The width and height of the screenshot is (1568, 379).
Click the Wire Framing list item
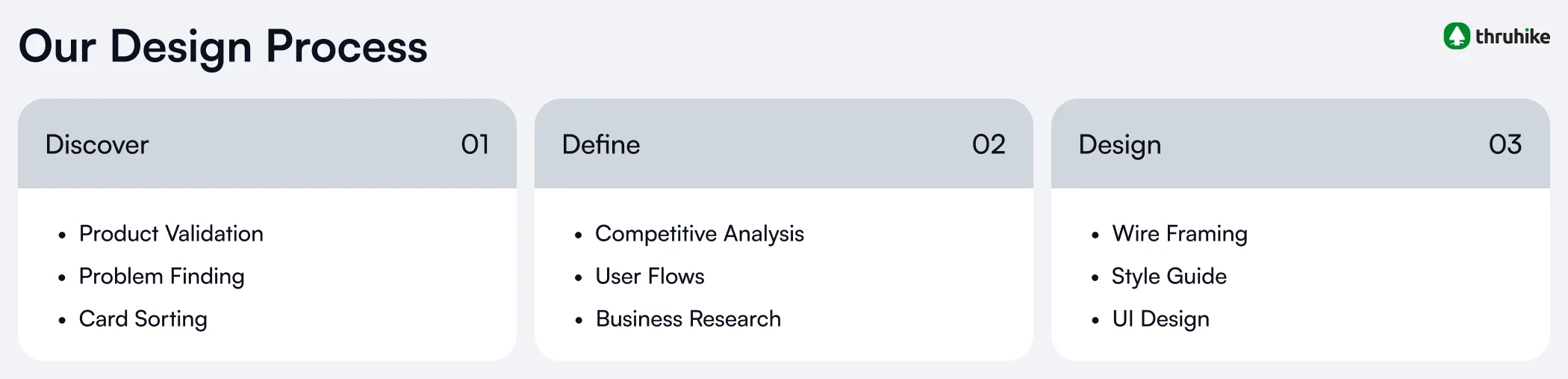tap(1179, 234)
